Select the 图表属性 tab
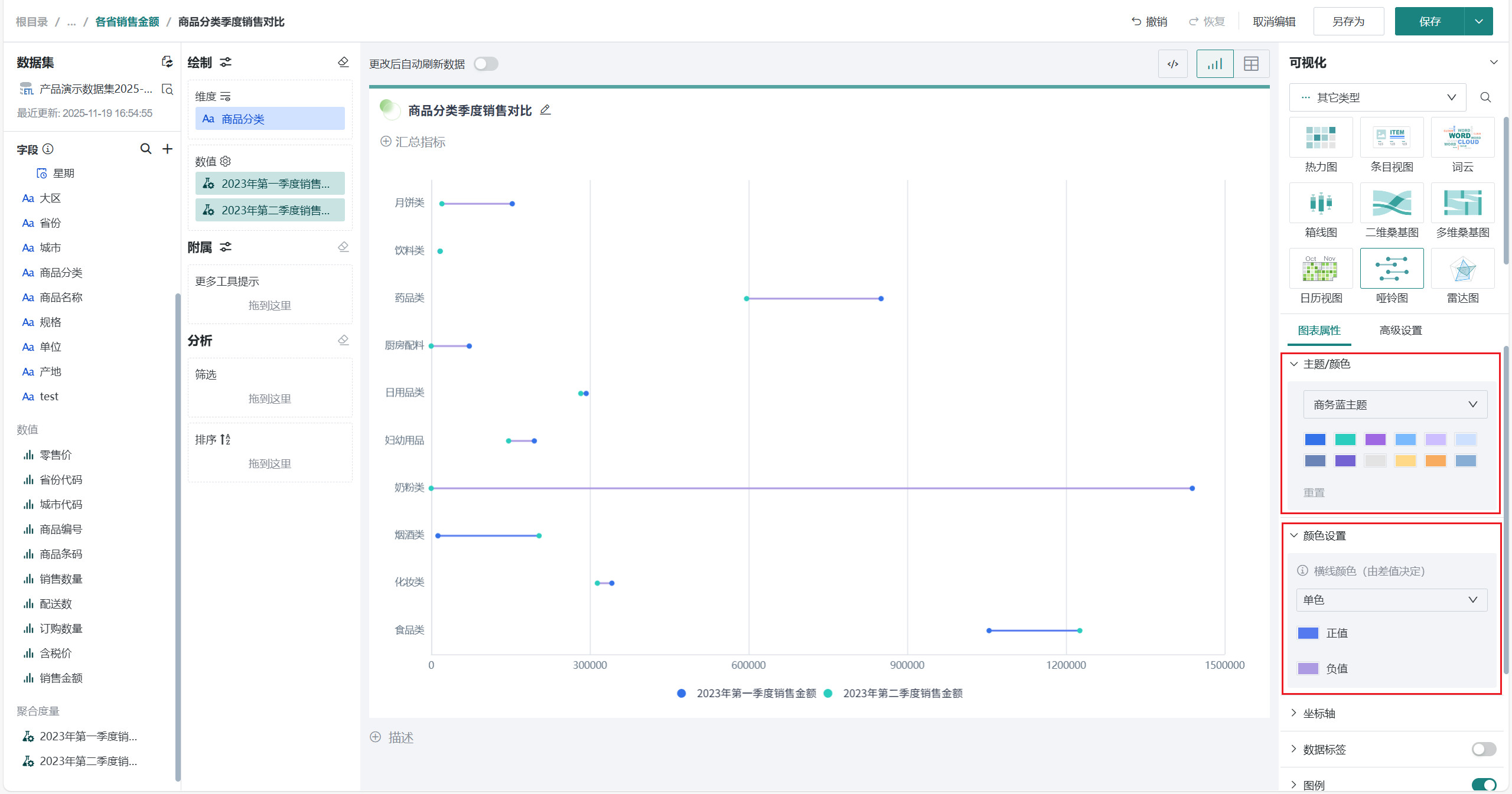Screen dimensions: 1512x794 pyautogui.click(x=1319, y=331)
